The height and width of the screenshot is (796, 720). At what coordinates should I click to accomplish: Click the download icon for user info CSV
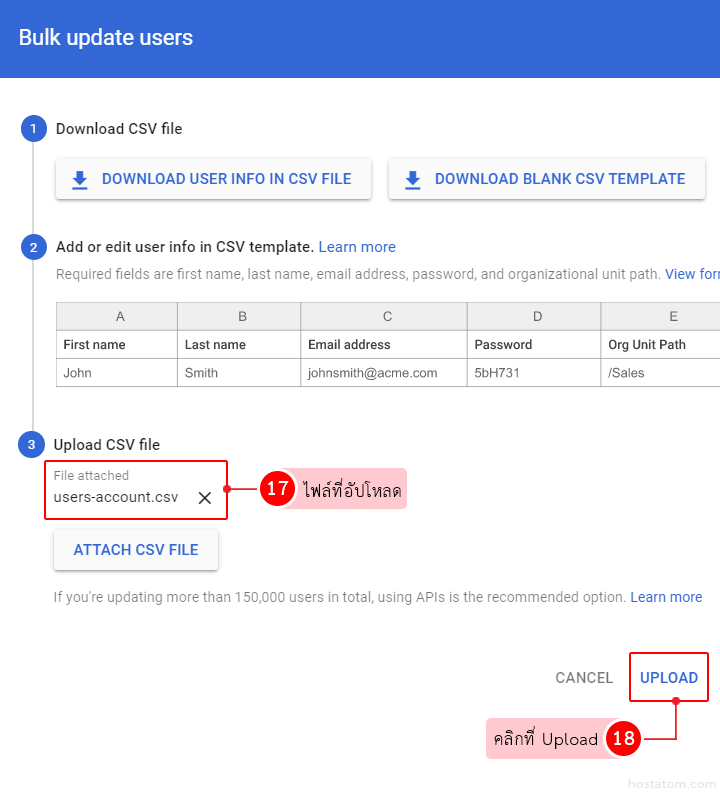80,180
